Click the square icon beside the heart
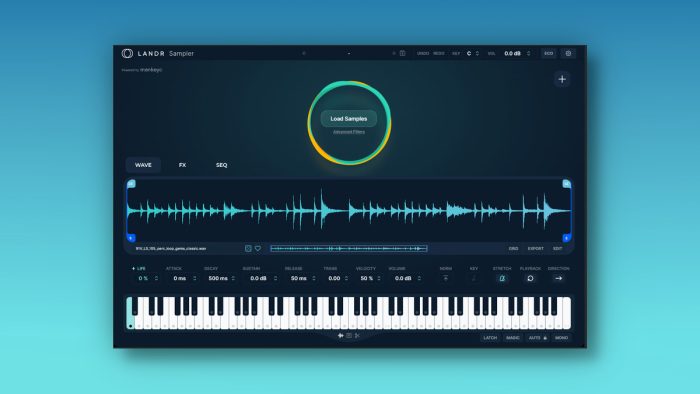This screenshot has height=394, width=700. tap(248, 249)
